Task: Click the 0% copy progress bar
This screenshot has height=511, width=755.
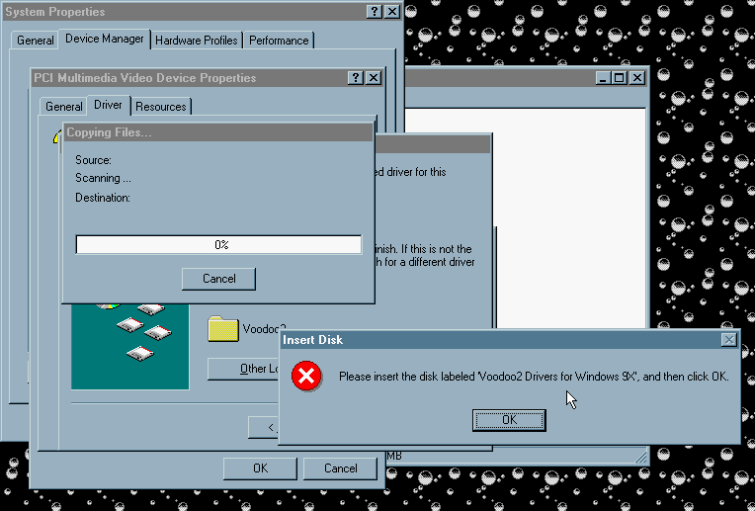Action: (x=219, y=245)
